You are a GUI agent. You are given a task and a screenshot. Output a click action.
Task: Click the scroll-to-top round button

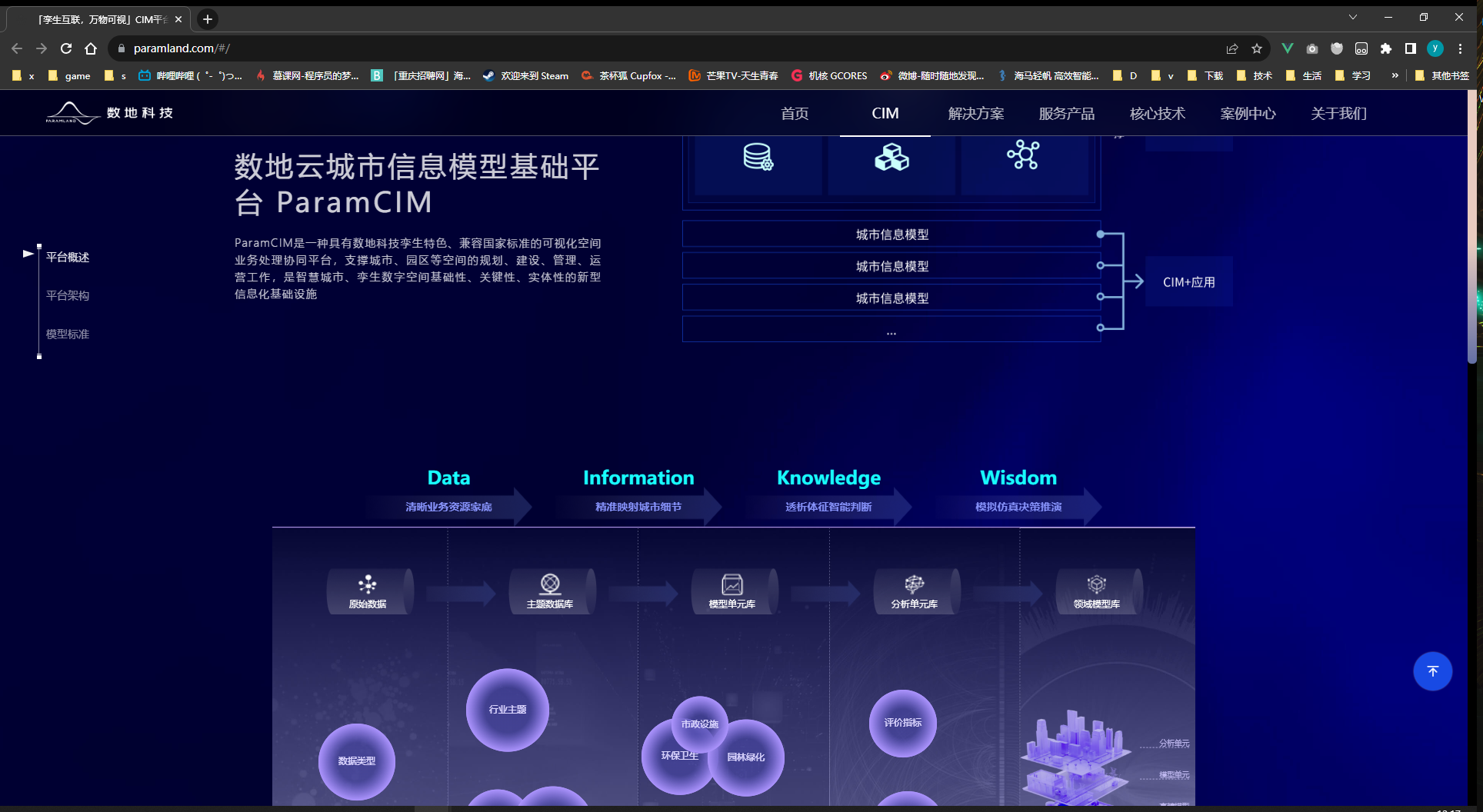click(x=1432, y=671)
